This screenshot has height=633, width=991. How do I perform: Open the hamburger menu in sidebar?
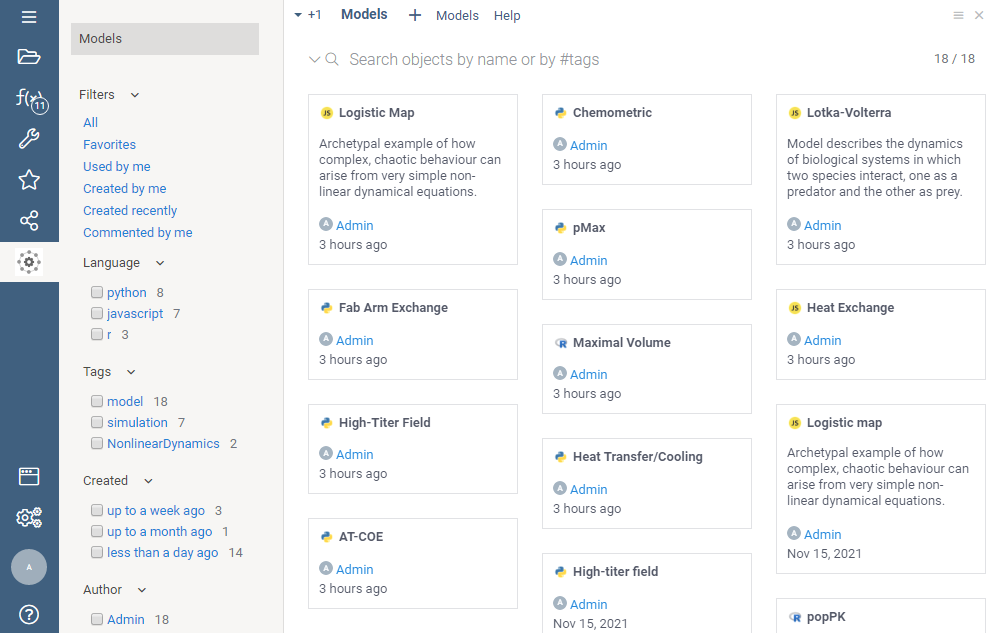pos(29,17)
